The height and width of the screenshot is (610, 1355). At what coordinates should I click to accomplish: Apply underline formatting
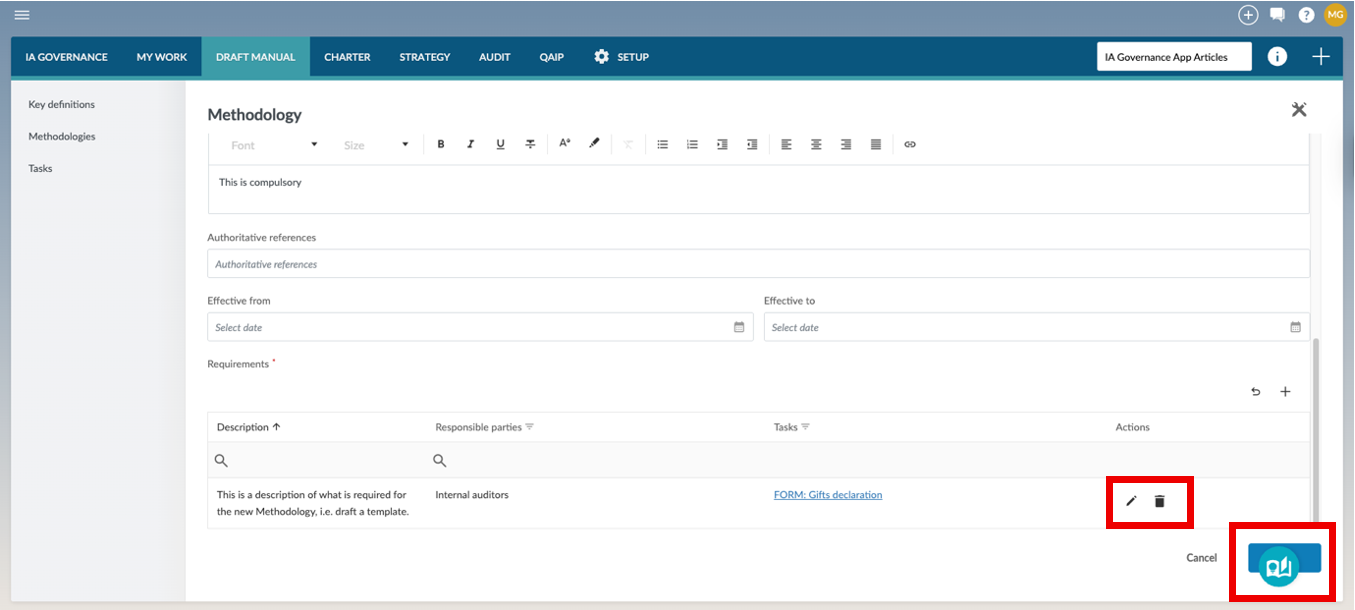[x=501, y=144]
